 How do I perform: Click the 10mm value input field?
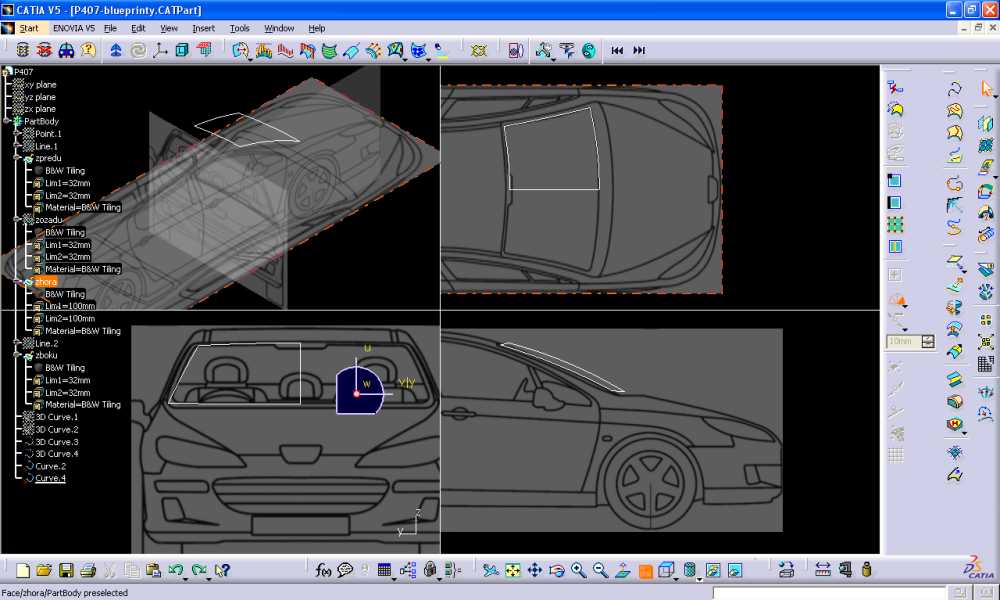pos(904,342)
